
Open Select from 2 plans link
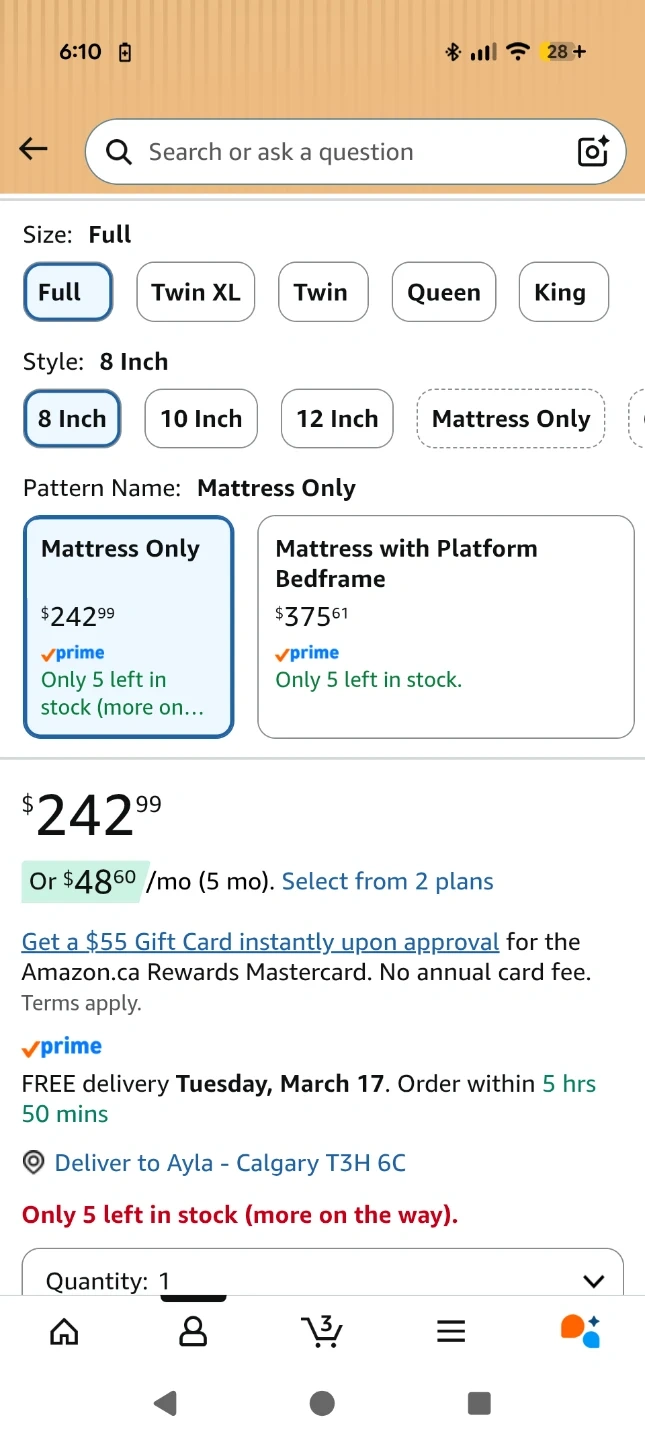click(388, 881)
